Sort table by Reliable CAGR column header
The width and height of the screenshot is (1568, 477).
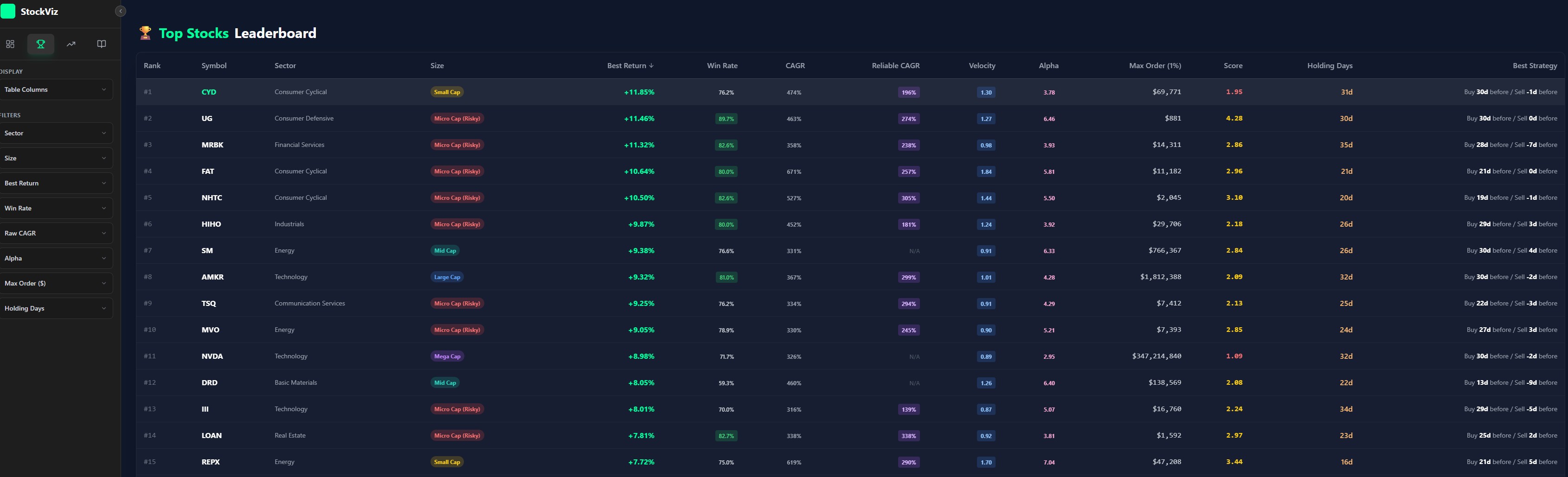[895, 66]
